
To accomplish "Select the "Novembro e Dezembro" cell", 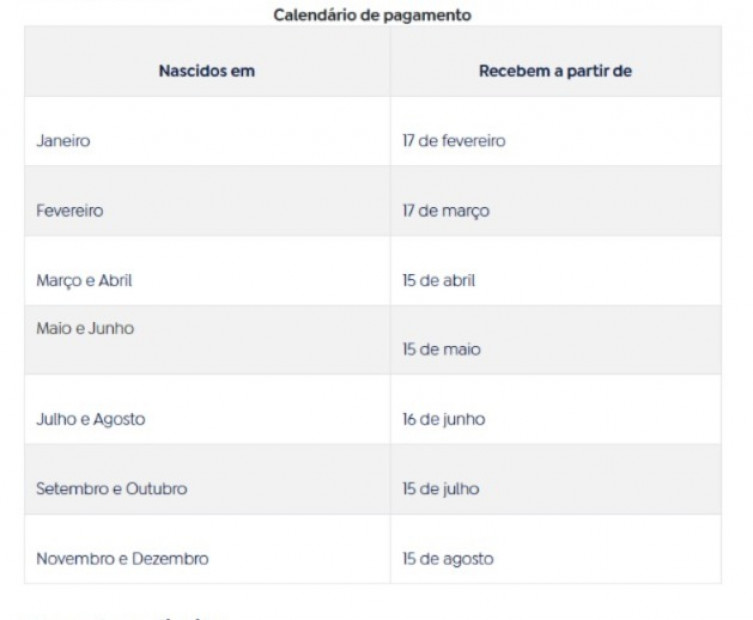I will 122,559.
